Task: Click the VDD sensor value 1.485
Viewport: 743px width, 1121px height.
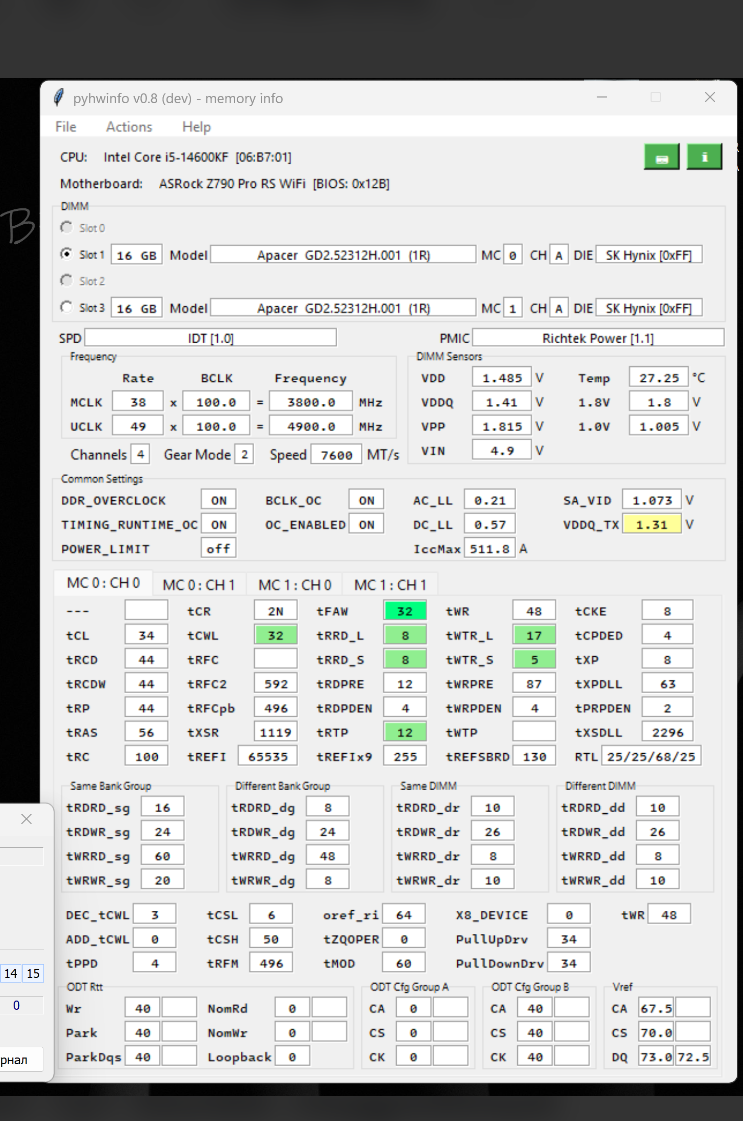Action: click(502, 378)
